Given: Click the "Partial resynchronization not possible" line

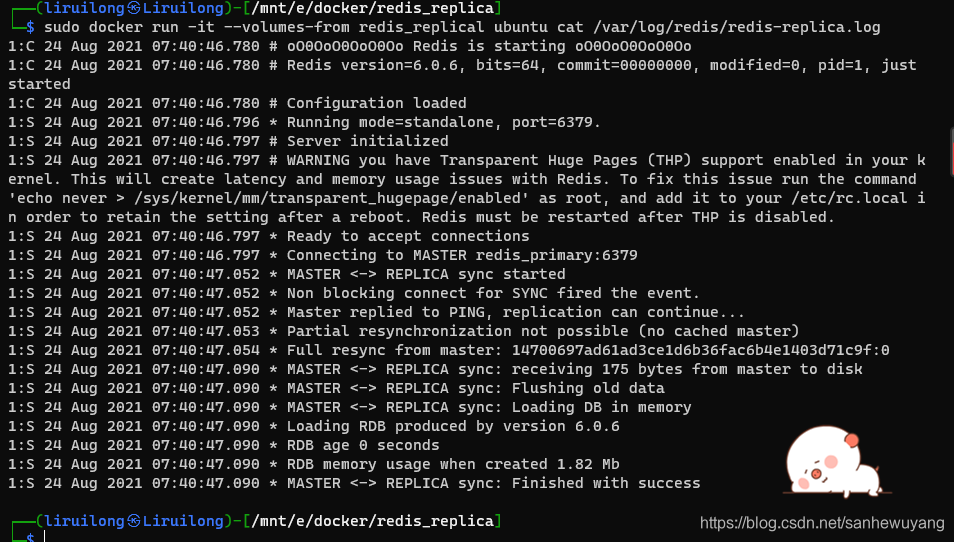Looking at the screenshot, I should point(543,331).
